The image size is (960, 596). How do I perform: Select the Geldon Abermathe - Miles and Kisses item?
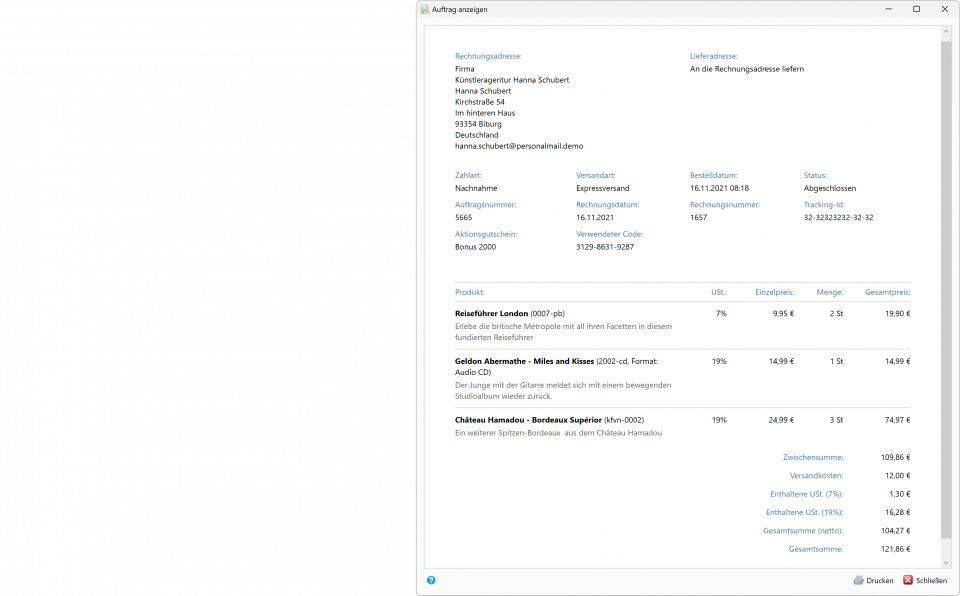(524, 361)
